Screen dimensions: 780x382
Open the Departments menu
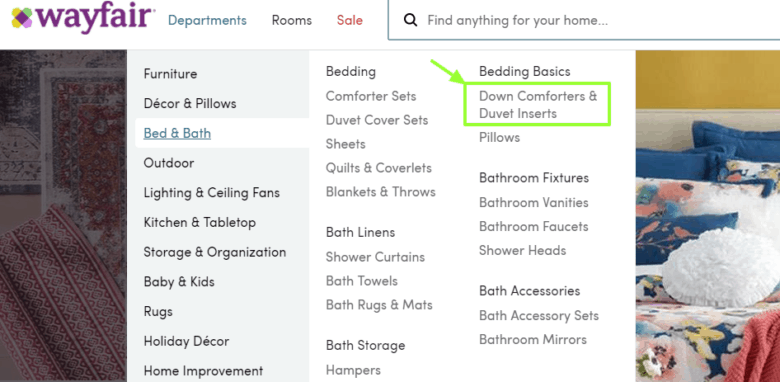(207, 20)
